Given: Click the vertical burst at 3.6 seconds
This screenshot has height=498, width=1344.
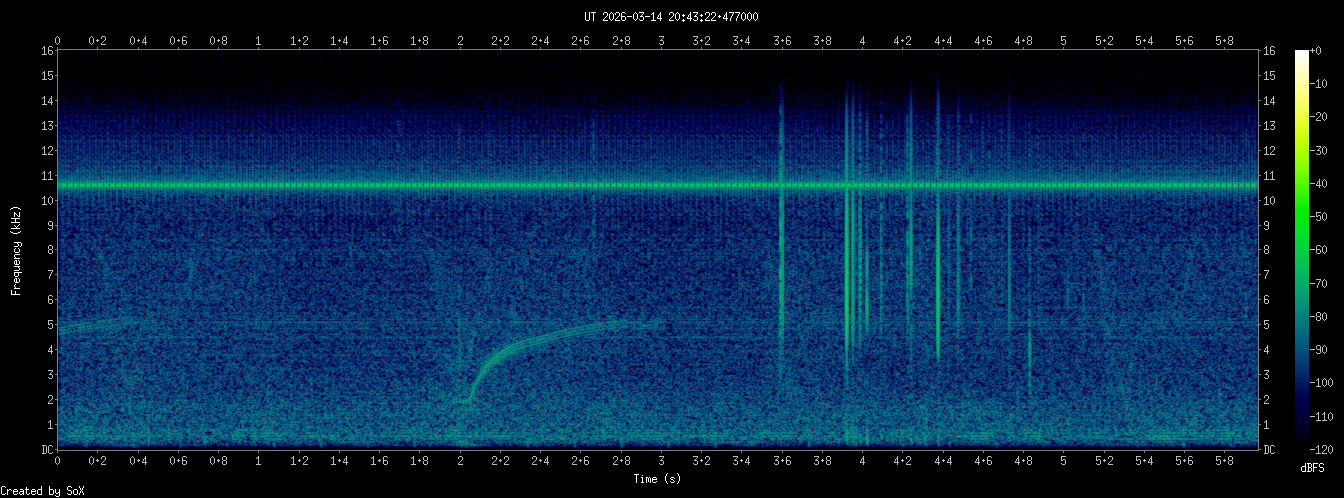Looking at the screenshot, I should [781, 250].
